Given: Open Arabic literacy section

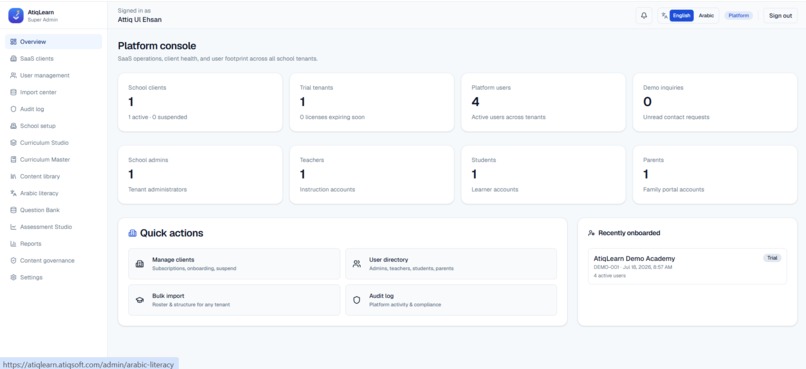Looking at the screenshot, I should tap(53, 193).
